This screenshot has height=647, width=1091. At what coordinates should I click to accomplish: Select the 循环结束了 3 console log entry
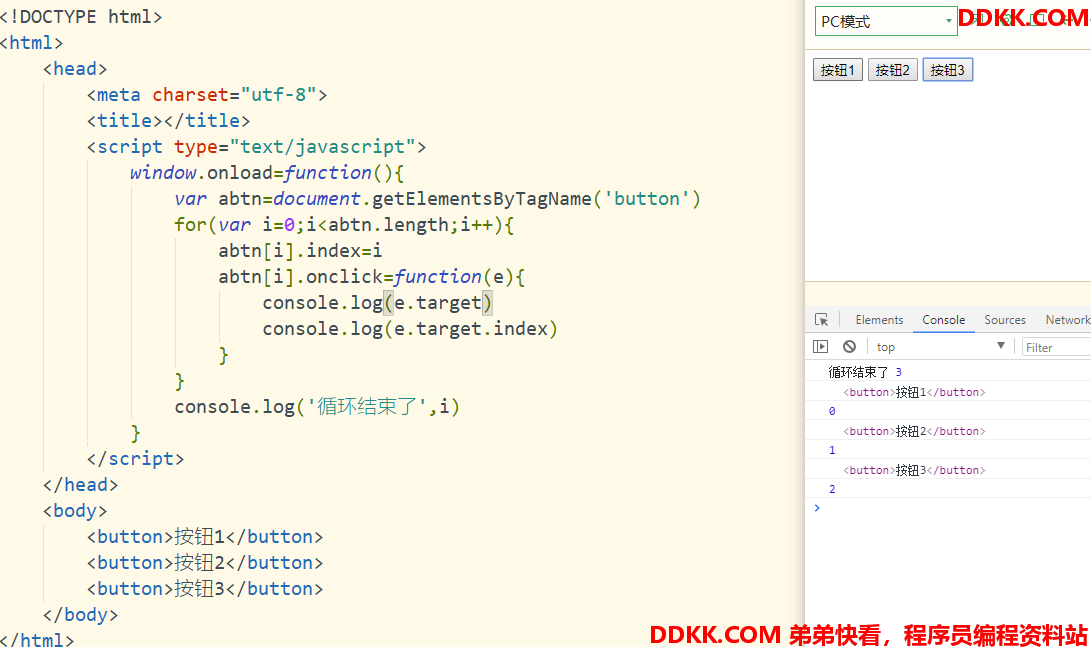click(865, 372)
